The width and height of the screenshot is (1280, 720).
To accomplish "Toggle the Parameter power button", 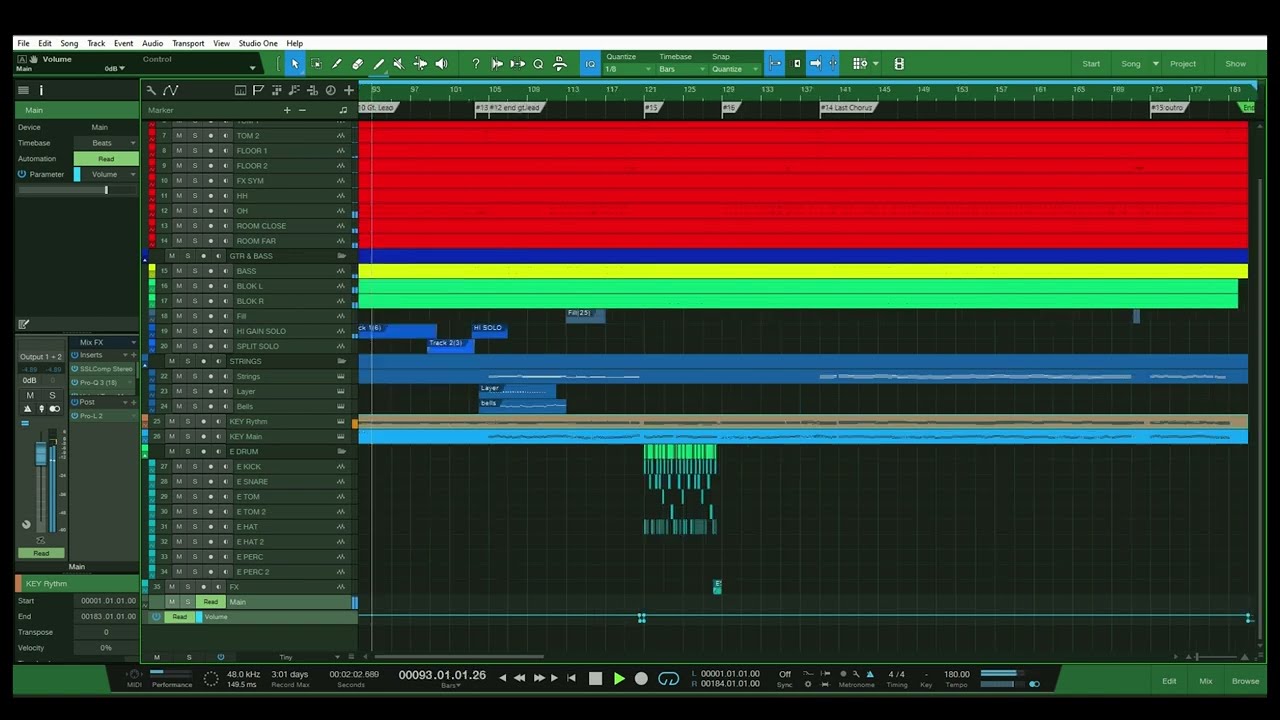I will [22, 174].
